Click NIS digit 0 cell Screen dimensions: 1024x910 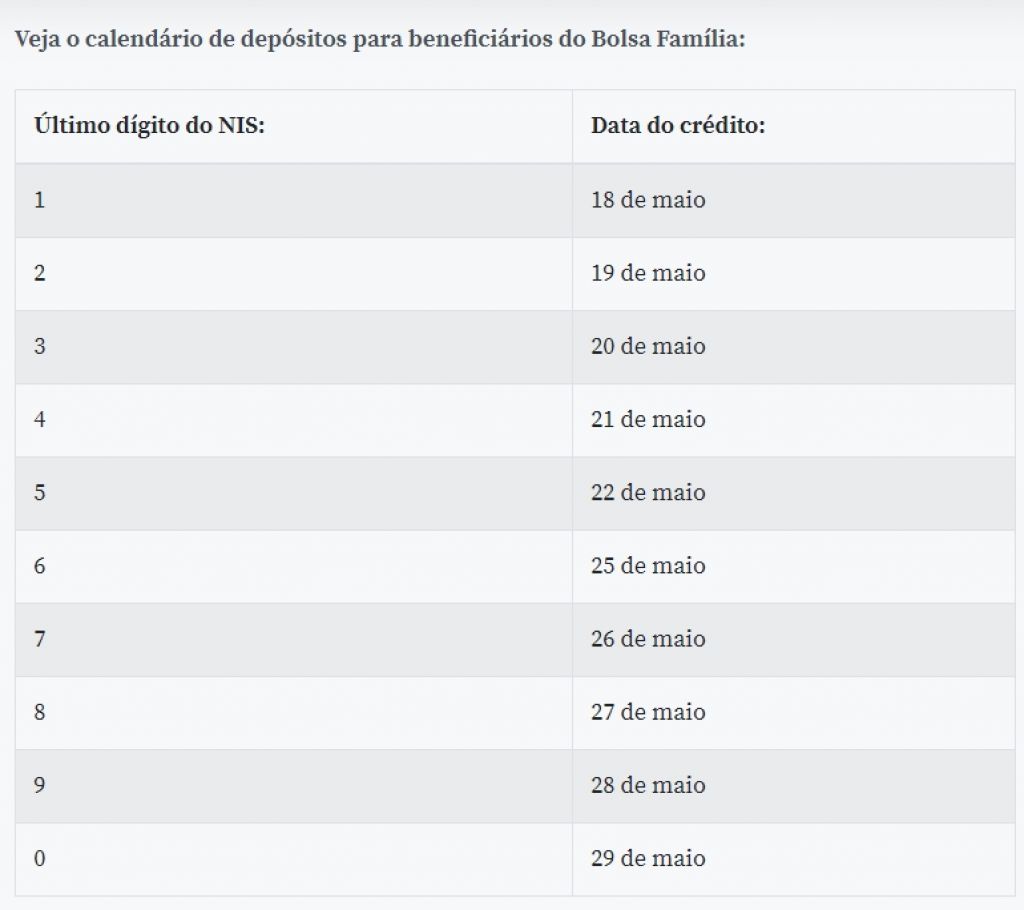(294, 858)
